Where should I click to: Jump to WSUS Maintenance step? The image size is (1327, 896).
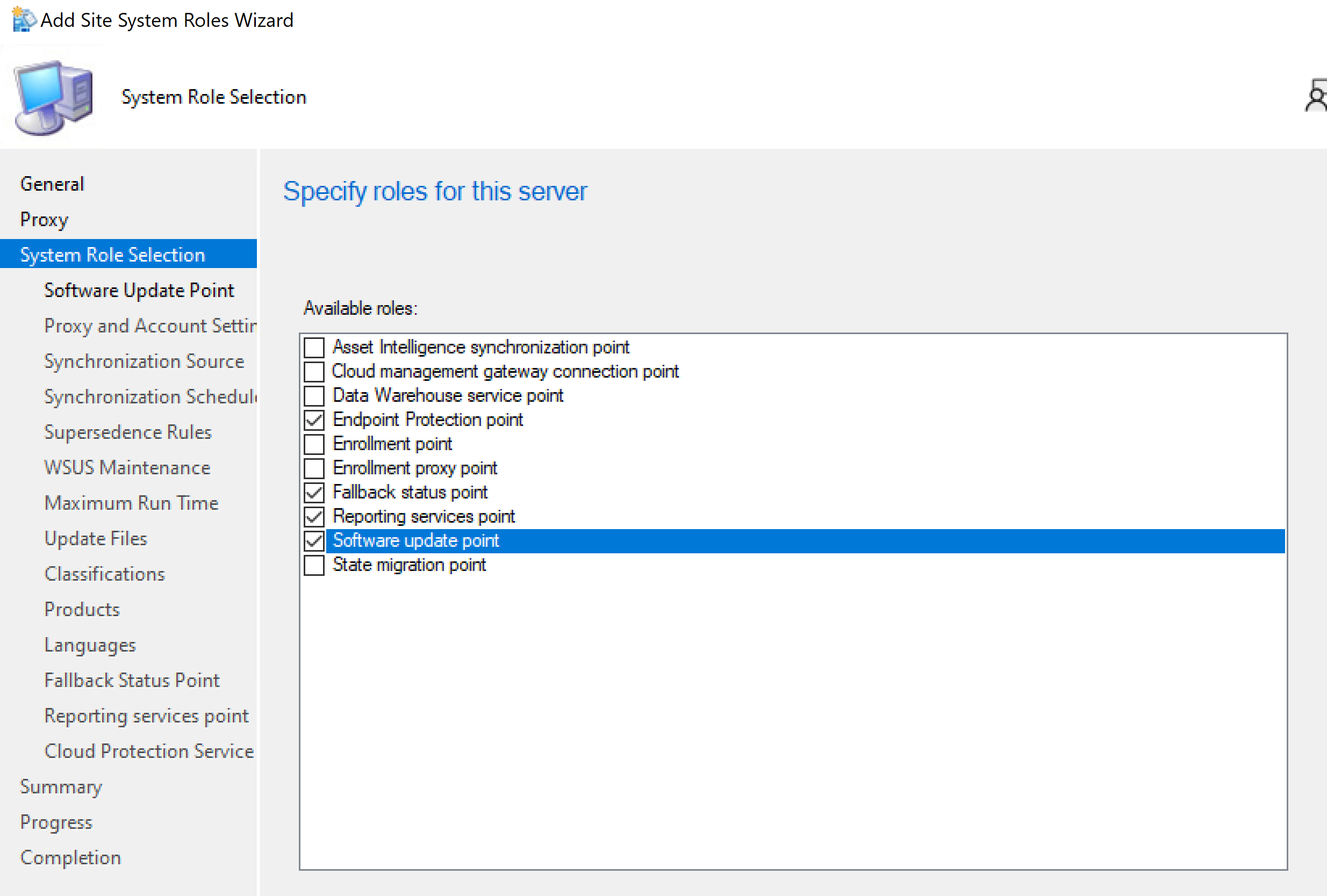pos(127,468)
